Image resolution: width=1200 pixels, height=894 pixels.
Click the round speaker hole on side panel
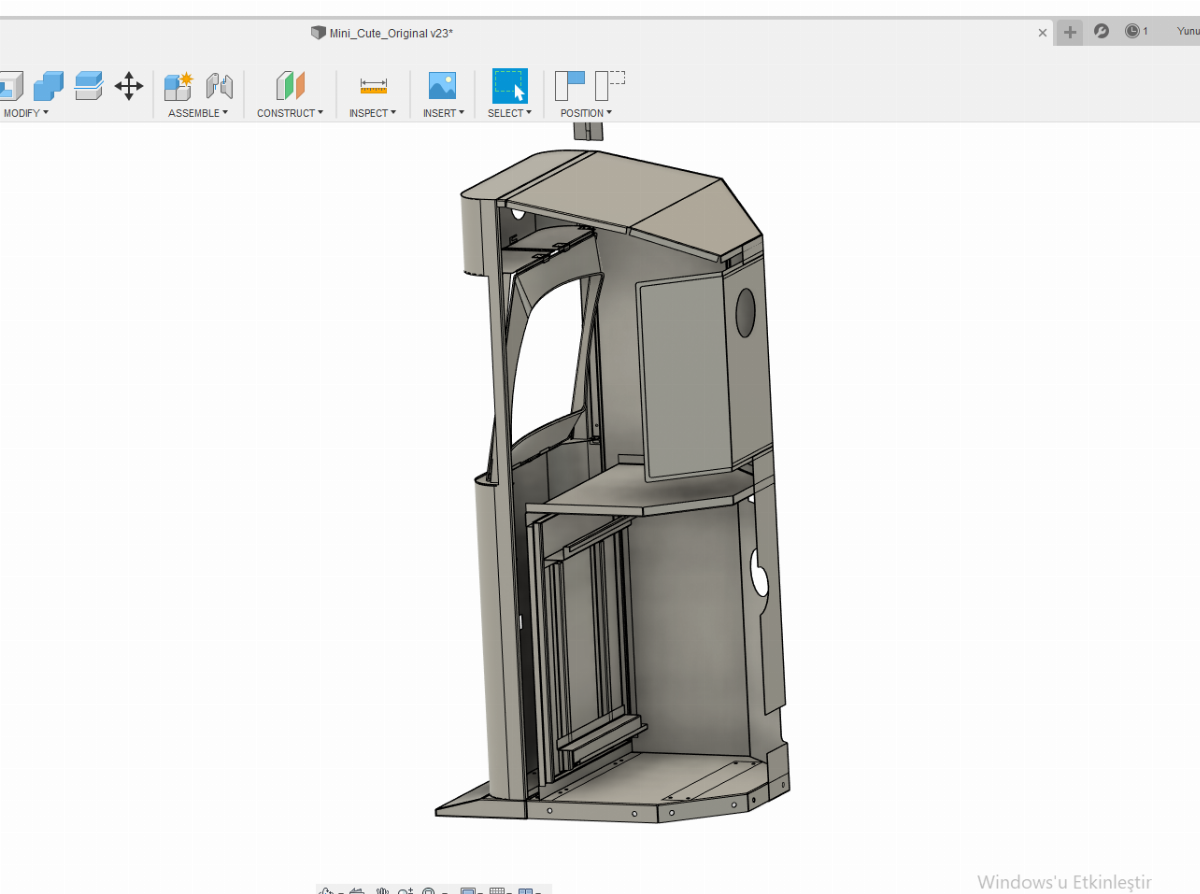(x=746, y=312)
